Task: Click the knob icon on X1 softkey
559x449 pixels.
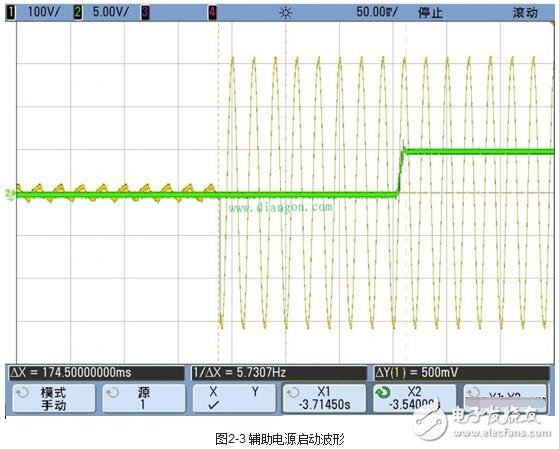Action: click(293, 393)
